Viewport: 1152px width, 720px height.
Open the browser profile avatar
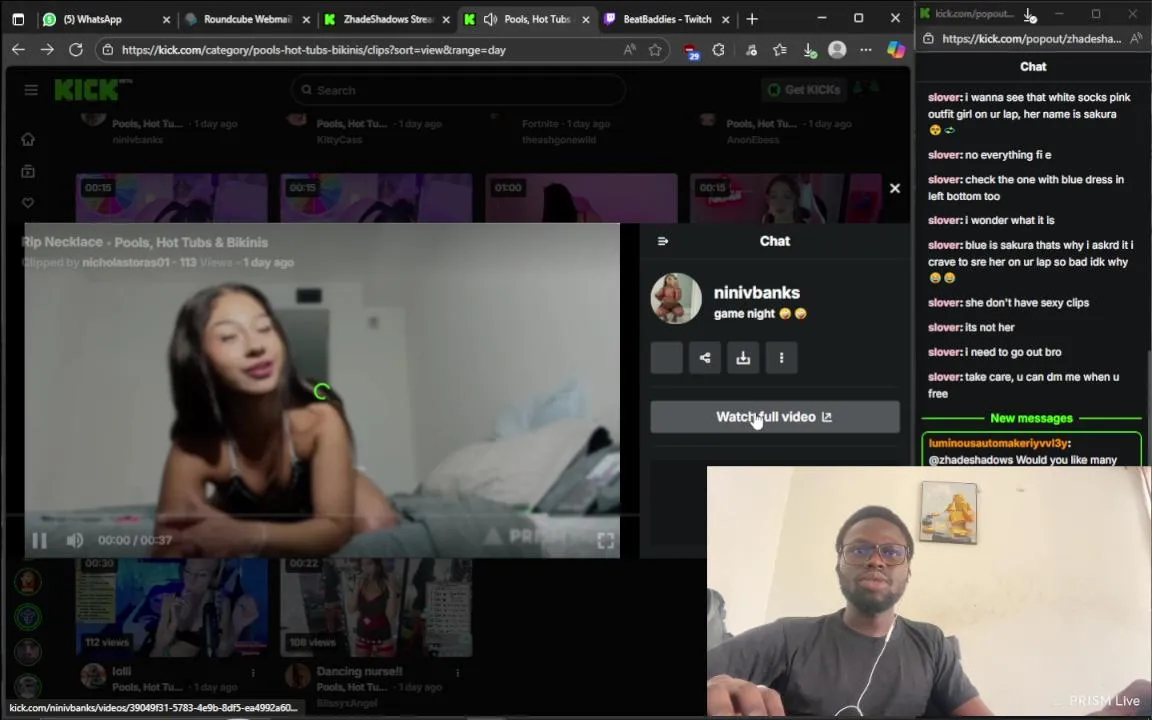837,50
